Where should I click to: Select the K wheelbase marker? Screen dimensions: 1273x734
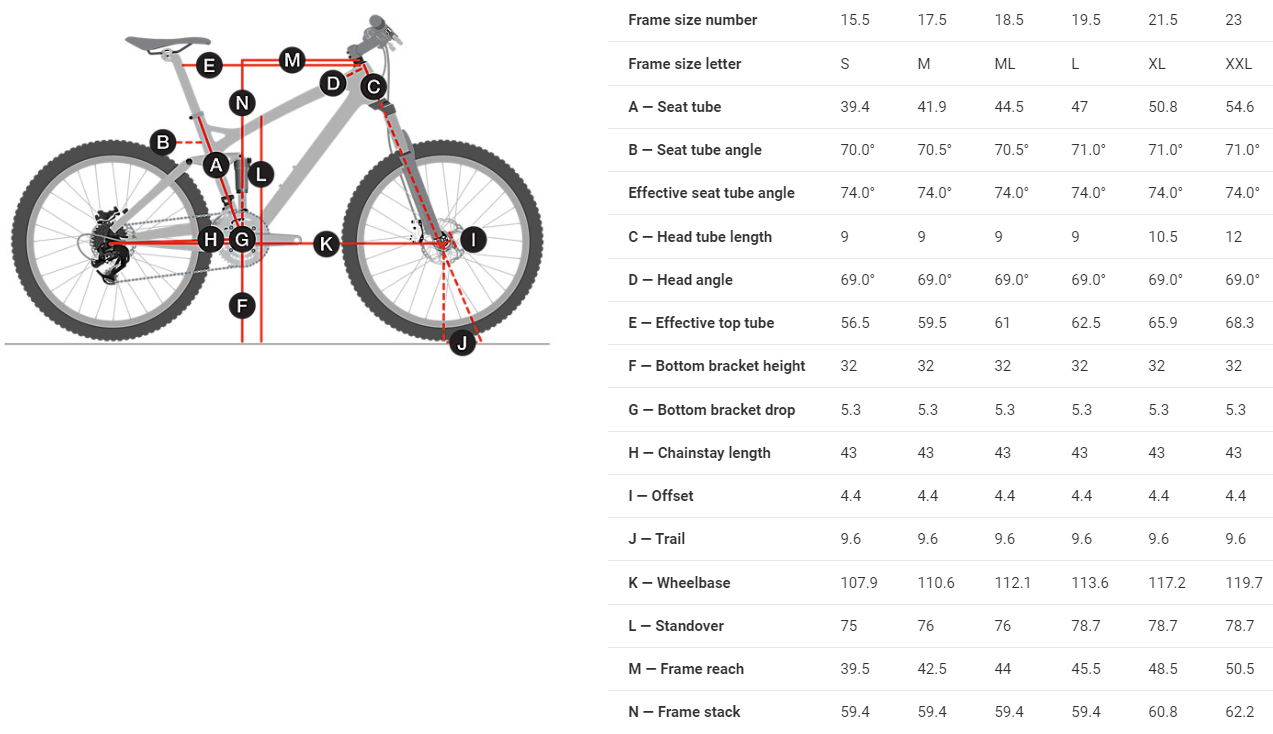326,243
